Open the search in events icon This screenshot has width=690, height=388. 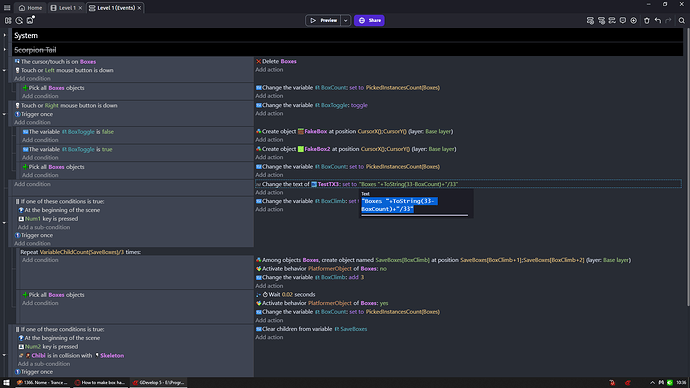[682, 20]
